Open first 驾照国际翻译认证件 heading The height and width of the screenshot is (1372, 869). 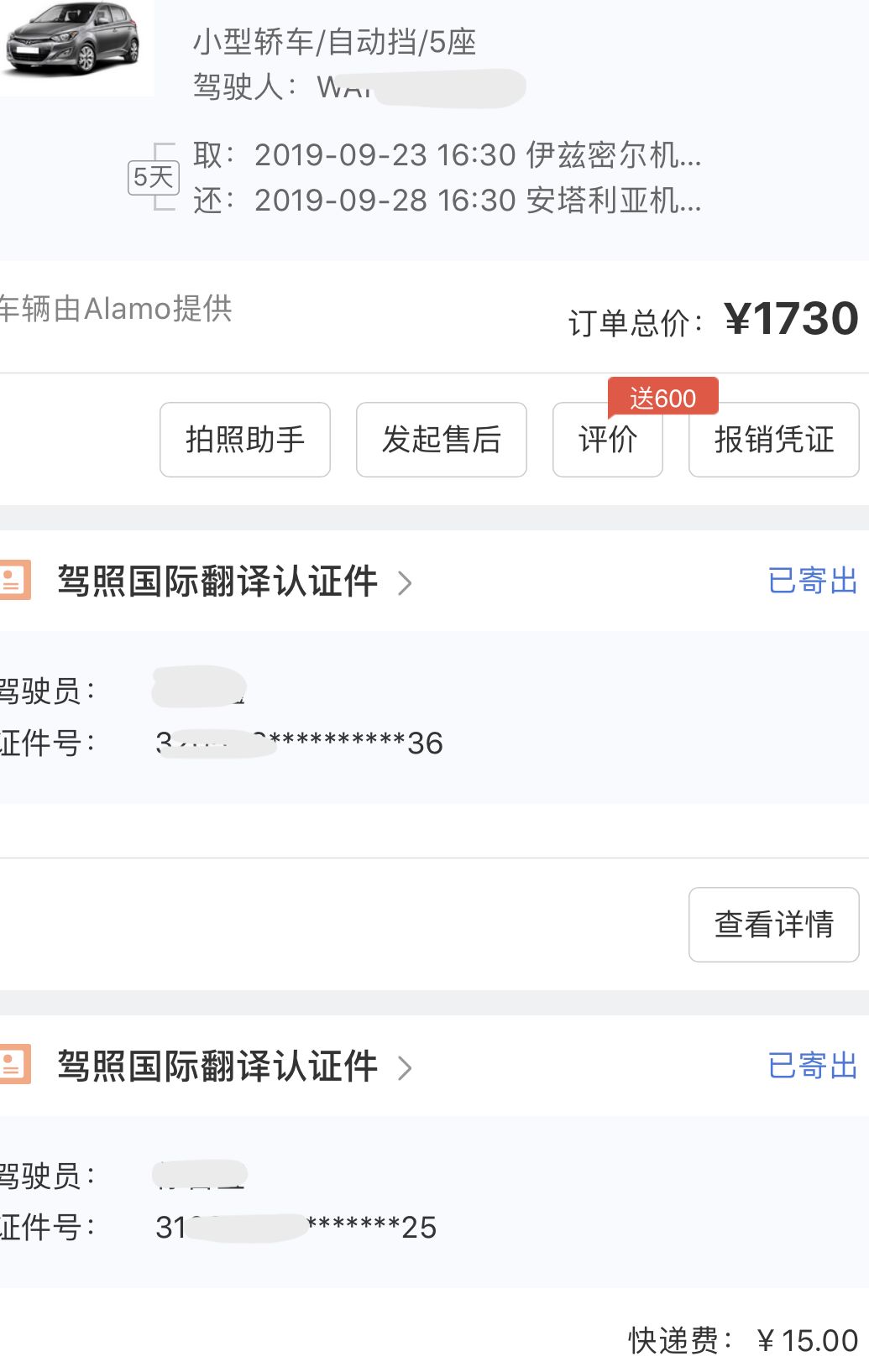point(217,581)
